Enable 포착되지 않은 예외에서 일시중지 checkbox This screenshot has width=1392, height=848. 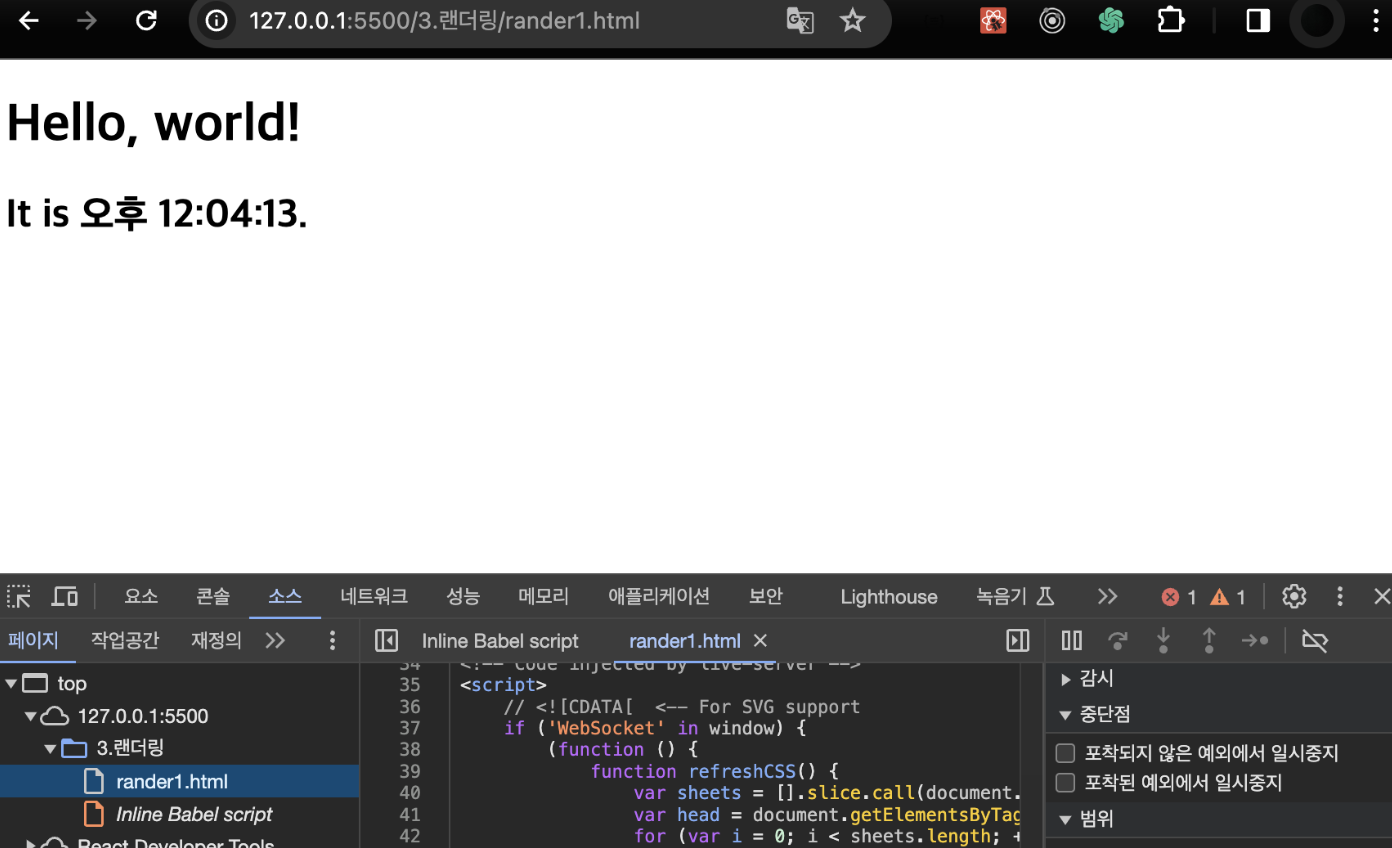pyautogui.click(x=1066, y=753)
